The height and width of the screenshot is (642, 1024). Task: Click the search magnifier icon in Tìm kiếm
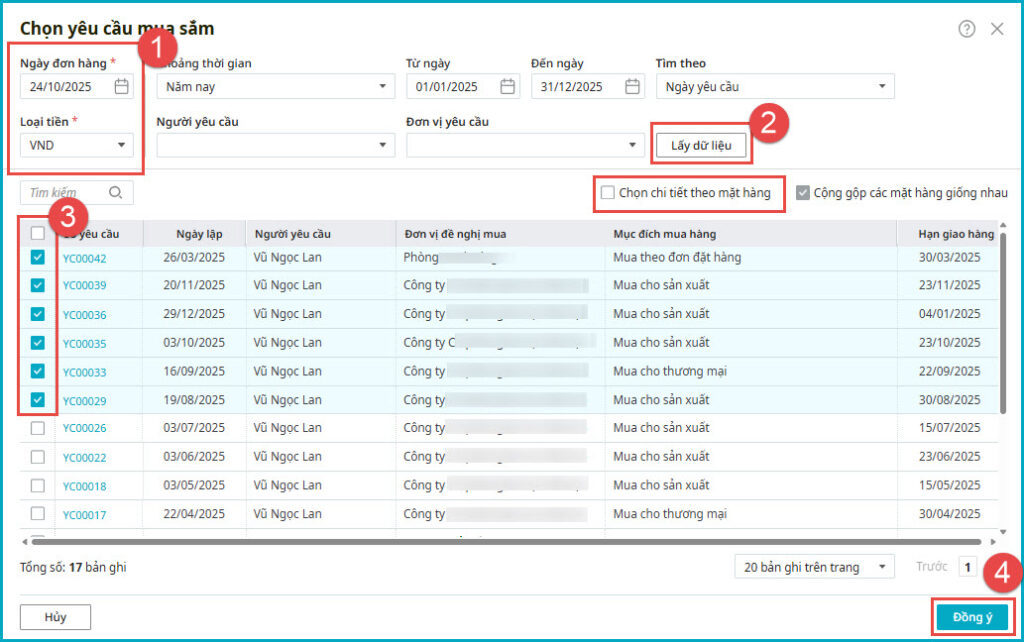[116, 193]
